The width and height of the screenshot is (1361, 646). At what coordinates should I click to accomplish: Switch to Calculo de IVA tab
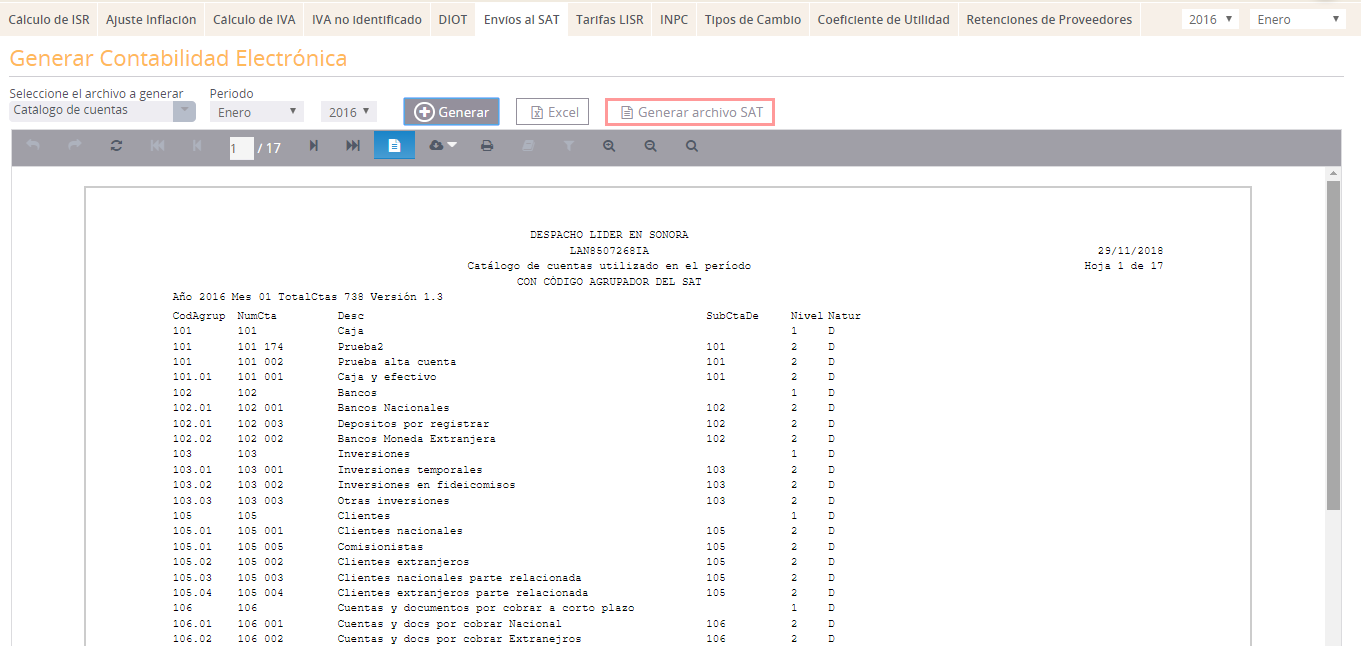coord(254,19)
